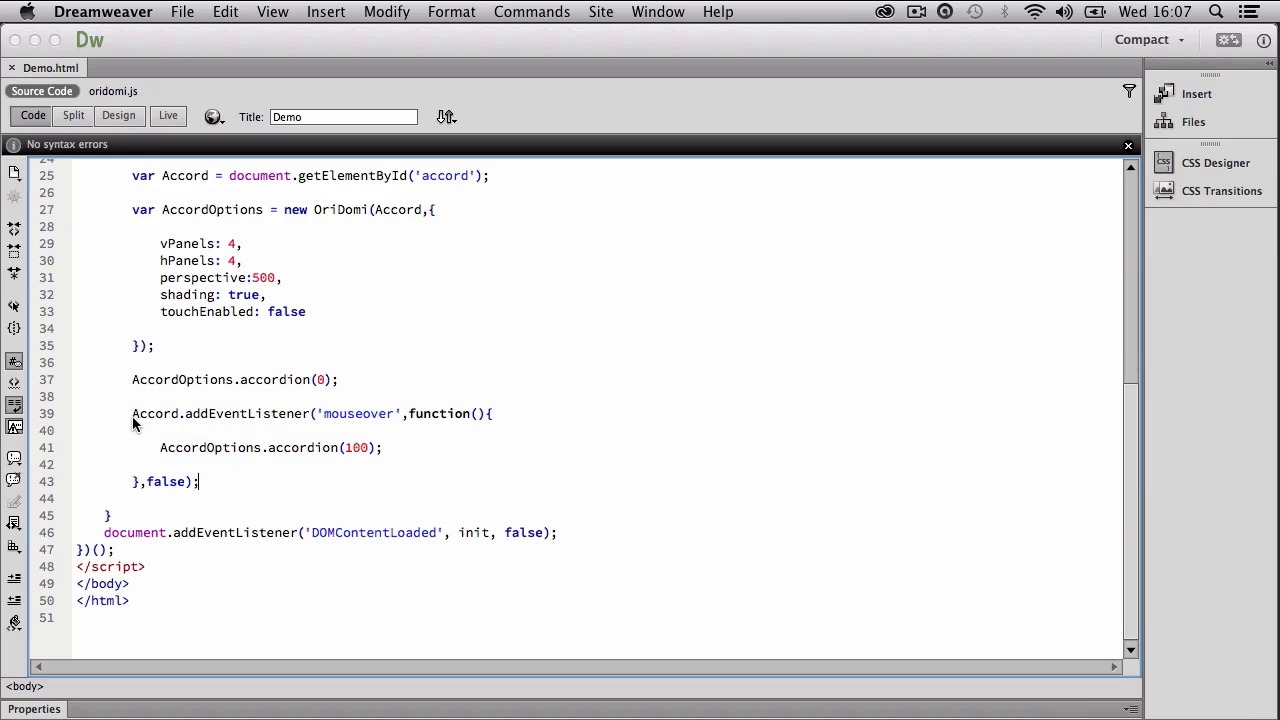Click the info icon beside No syntax errors
This screenshot has width=1280, height=720.
[13, 145]
